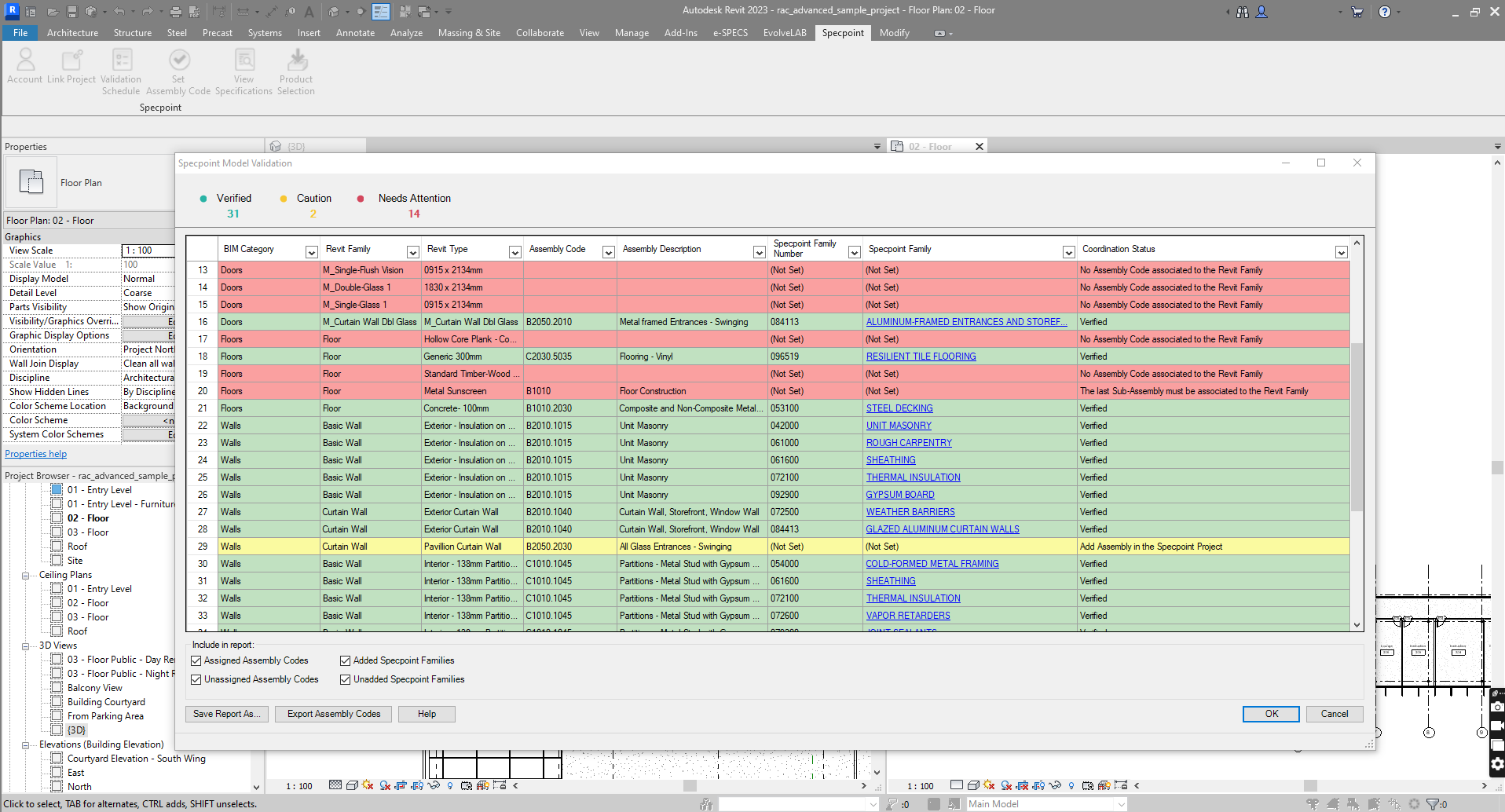
Task: Uncheck Added Specpoint Families checkbox
Action: (x=345, y=661)
